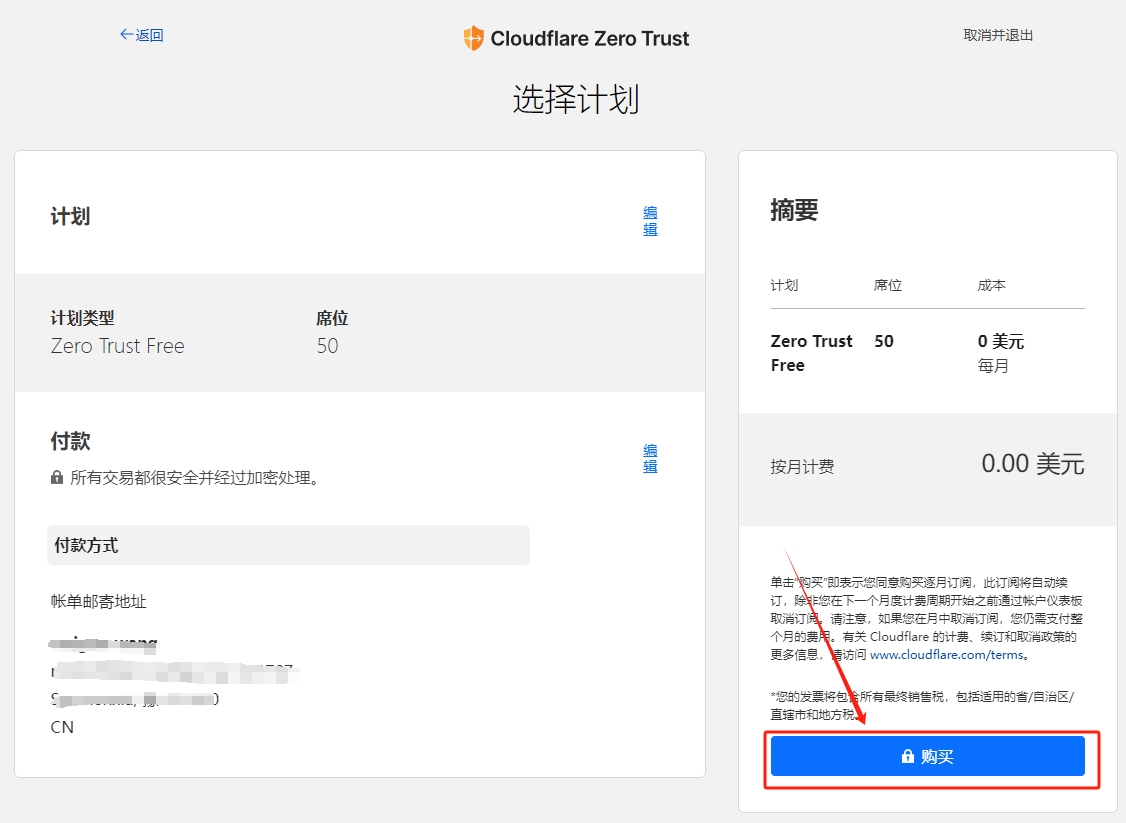Click the Cloudflare Zero Trust shield logo

pos(473,38)
